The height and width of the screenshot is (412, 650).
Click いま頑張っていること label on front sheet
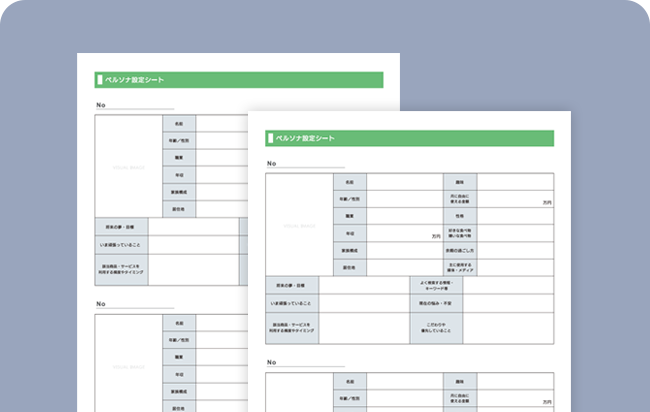click(292, 303)
